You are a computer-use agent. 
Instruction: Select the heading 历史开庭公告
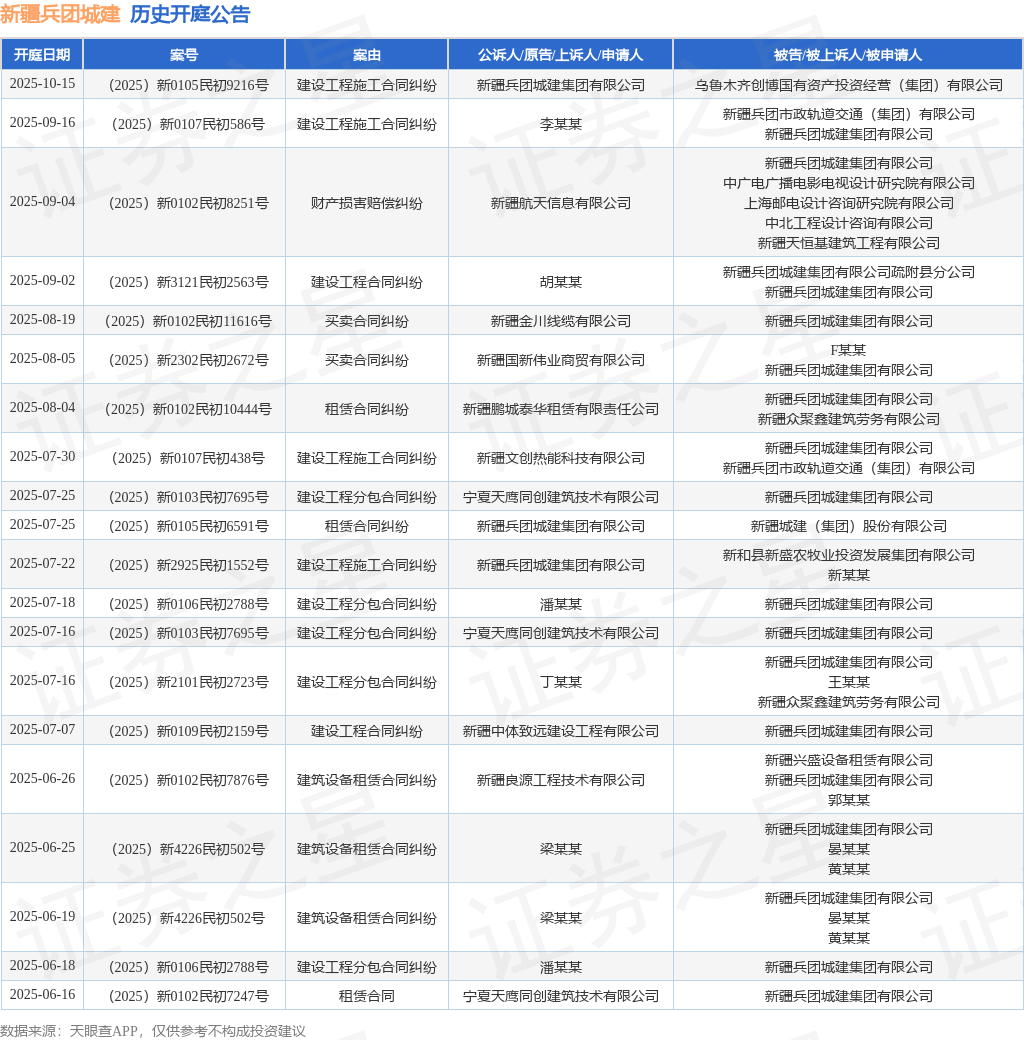click(x=190, y=14)
